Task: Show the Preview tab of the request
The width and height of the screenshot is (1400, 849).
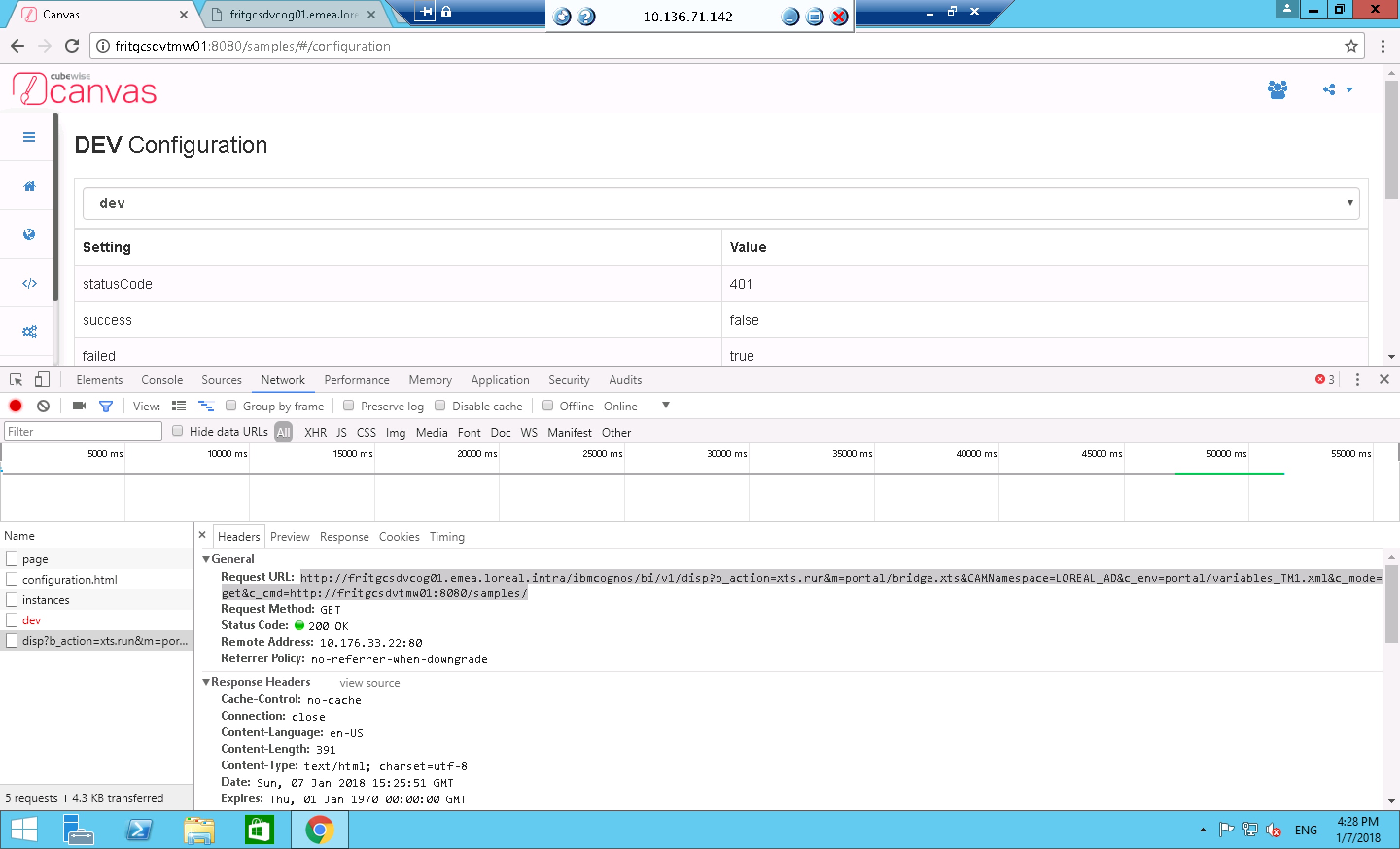Action: (x=290, y=536)
